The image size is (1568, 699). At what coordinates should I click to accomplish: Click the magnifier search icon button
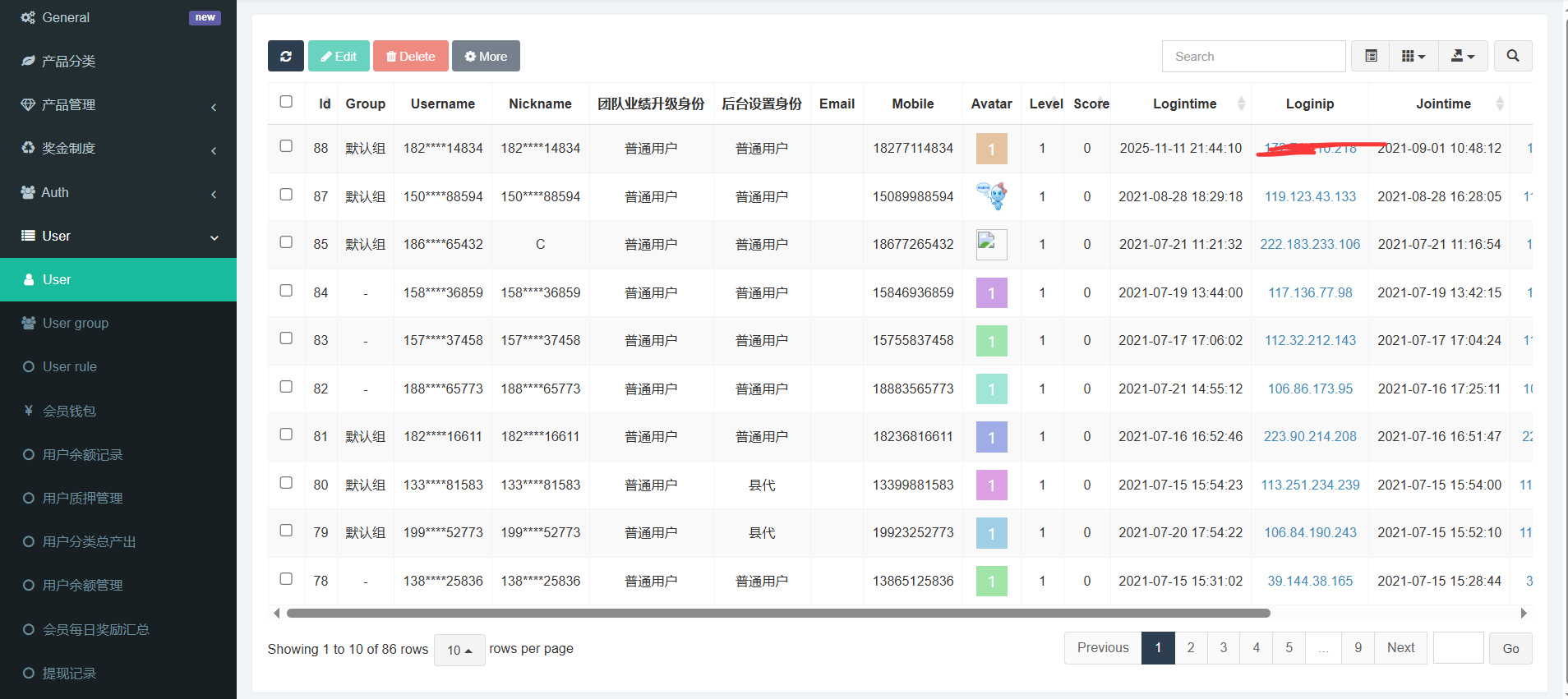tap(1512, 56)
